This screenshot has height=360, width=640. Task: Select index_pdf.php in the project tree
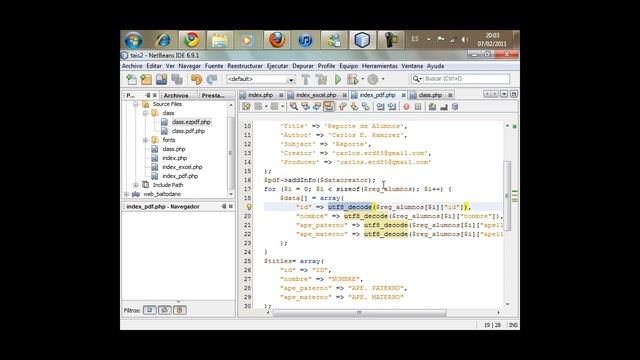(x=180, y=176)
